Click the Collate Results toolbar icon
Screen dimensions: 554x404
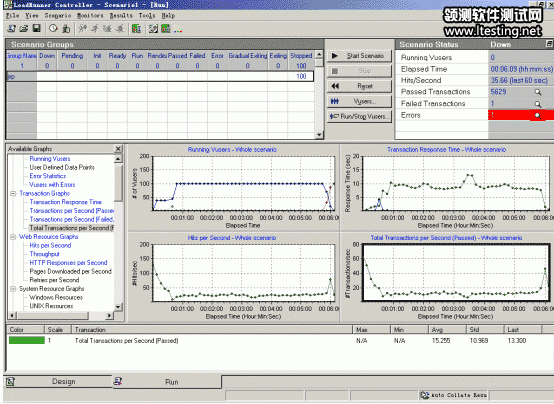tap(153, 29)
